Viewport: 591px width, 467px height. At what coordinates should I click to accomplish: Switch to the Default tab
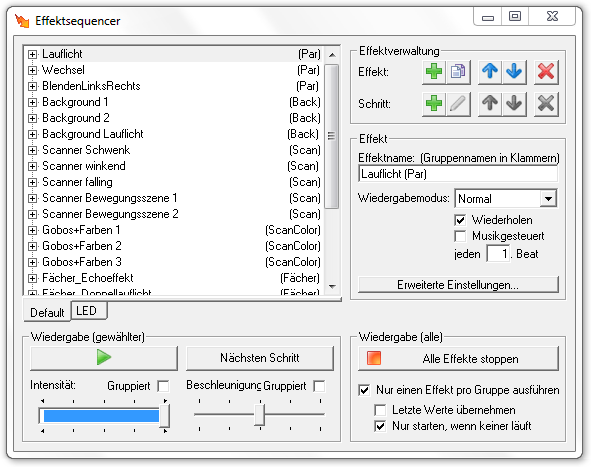[x=47, y=312]
